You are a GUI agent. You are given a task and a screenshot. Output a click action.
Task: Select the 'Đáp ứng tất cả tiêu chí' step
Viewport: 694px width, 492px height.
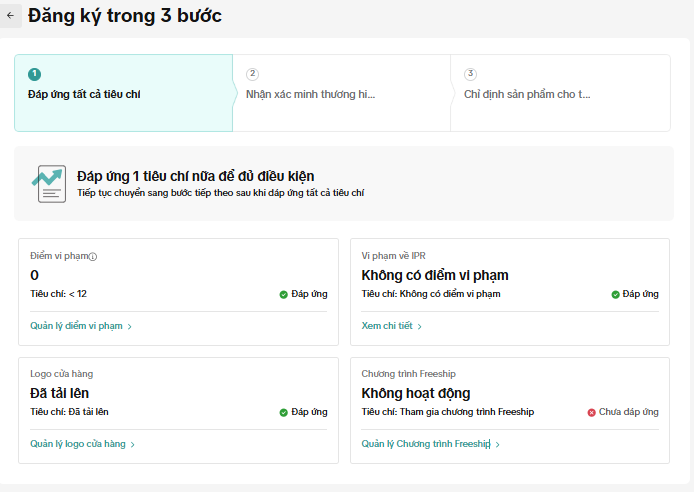[x=84, y=95]
